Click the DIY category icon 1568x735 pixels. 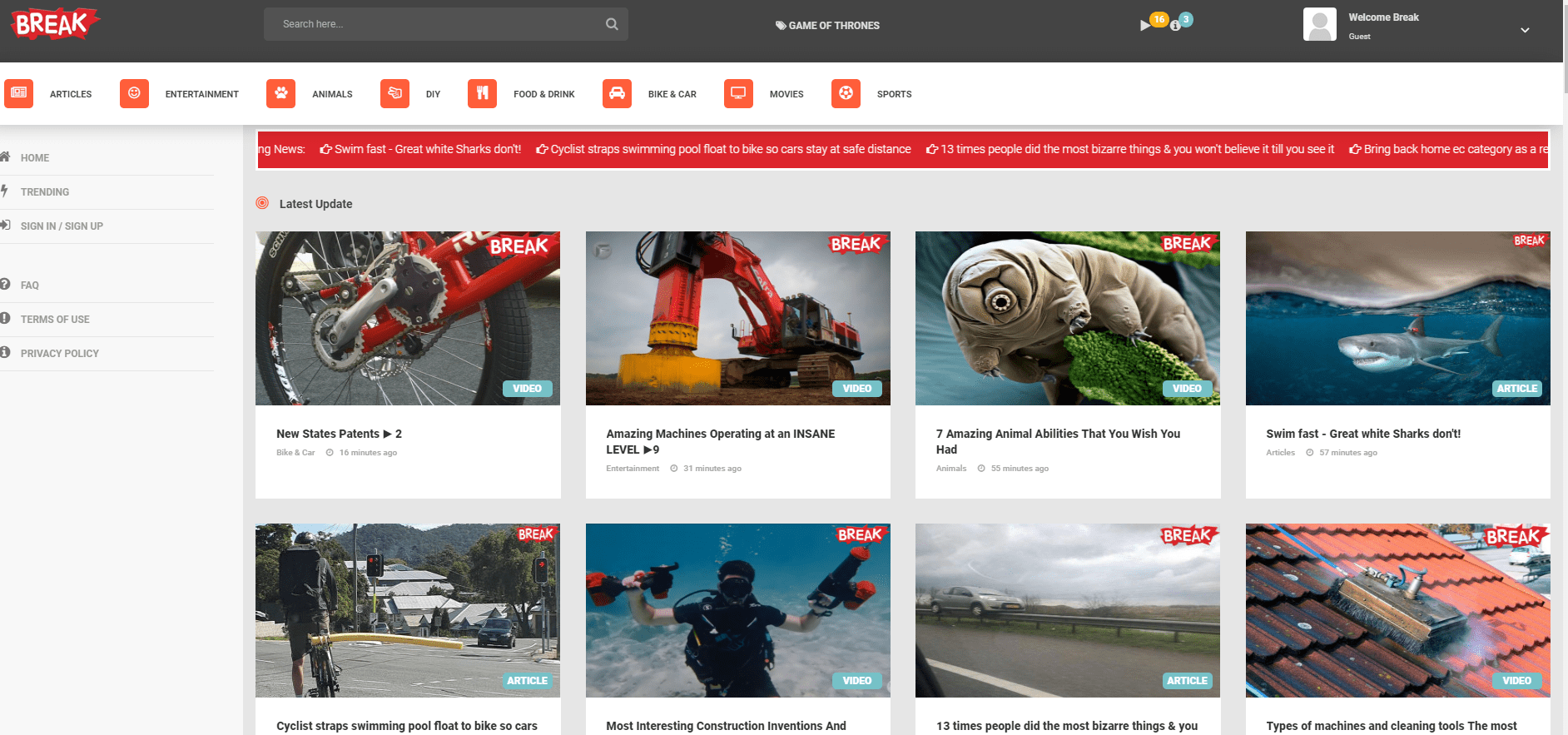click(x=394, y=93)
